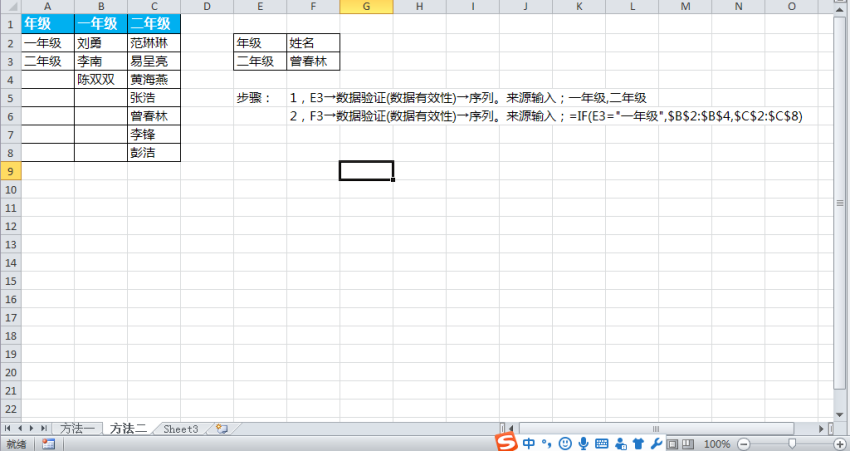This screenshot has height=451, width=850.
Task: Go to first sheet with navigation arrow
Action: [8, 429]
